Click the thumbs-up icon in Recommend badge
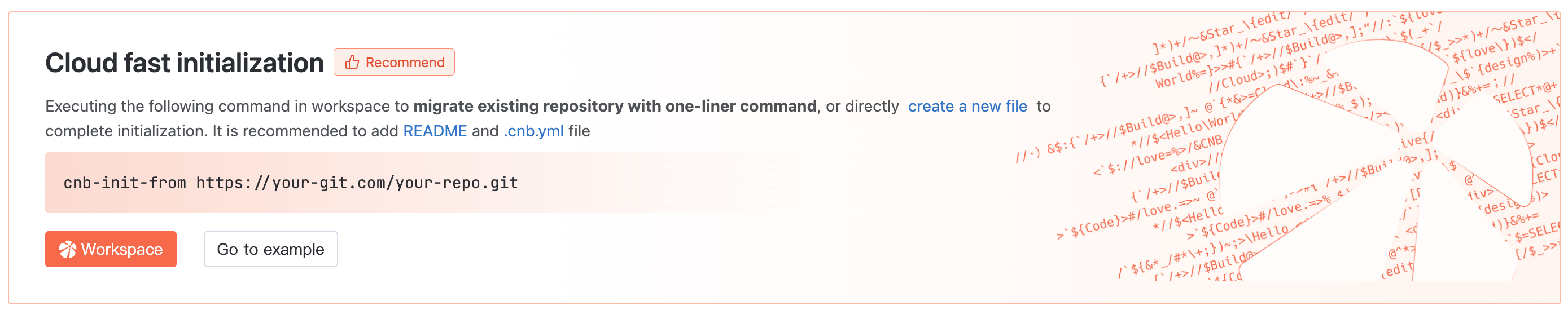The height and width of the screenshot is (310, 1568). tap(352, 63)
